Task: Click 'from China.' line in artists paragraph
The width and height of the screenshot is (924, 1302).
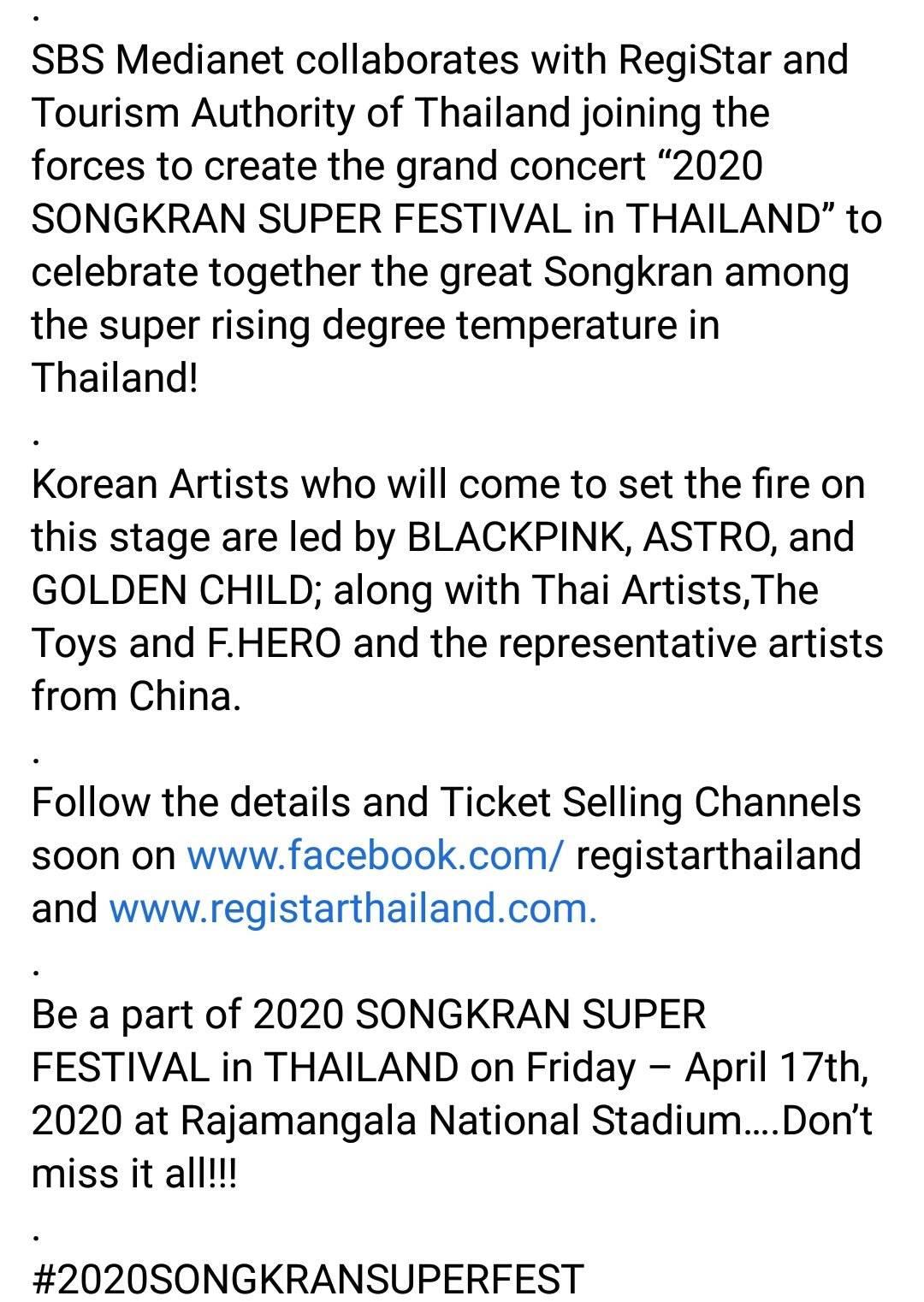Action: (x=137, y=695)
